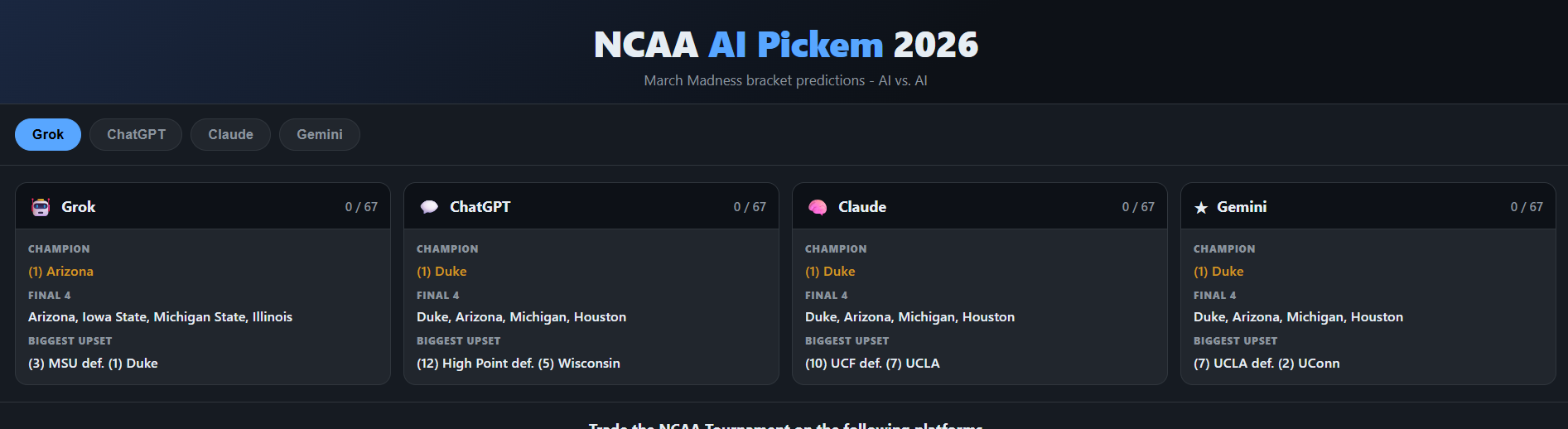Click the ChatGPT speech bubble icon
Screen dimensions: 1568x429
click(x=429, y=207)
